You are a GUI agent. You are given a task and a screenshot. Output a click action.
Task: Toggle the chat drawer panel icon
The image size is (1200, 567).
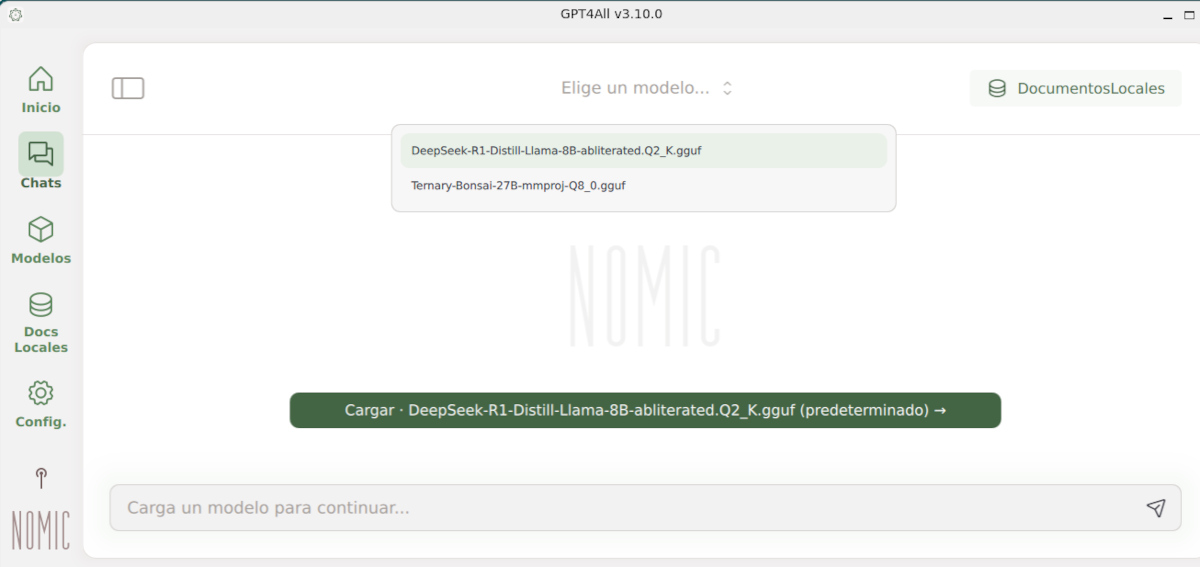(x=128, y=88)
